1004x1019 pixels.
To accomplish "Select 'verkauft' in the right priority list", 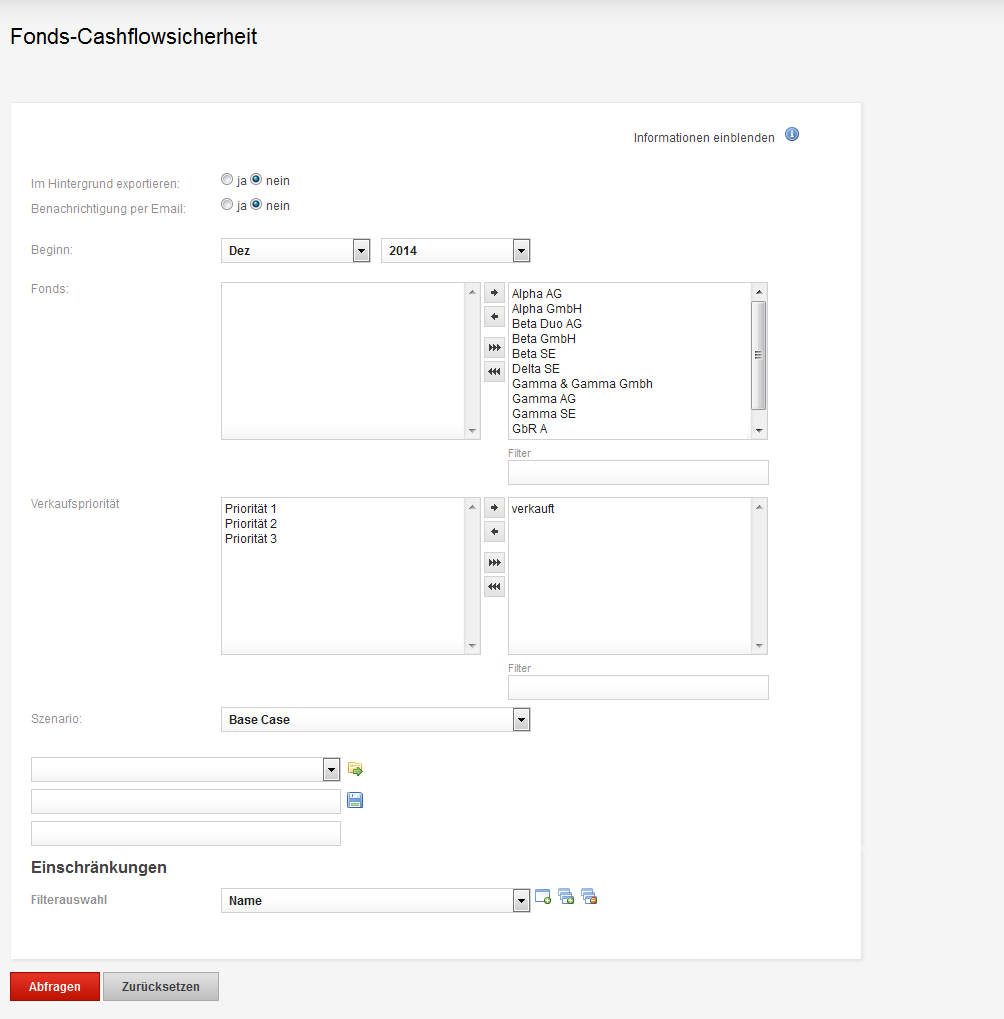I will pyautogui.click(x=533, y=509).
